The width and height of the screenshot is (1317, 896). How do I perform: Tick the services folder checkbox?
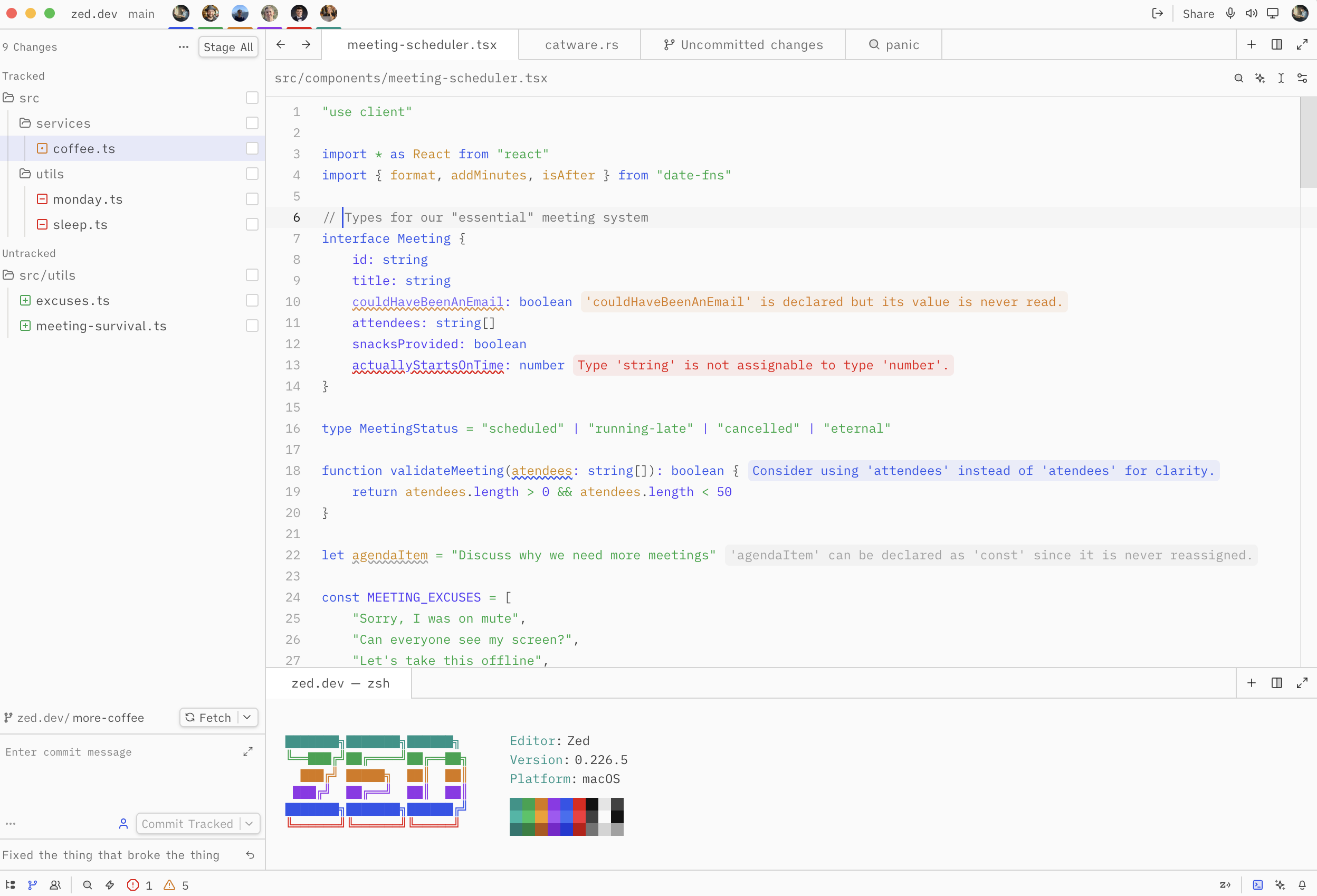coord(252,123)
